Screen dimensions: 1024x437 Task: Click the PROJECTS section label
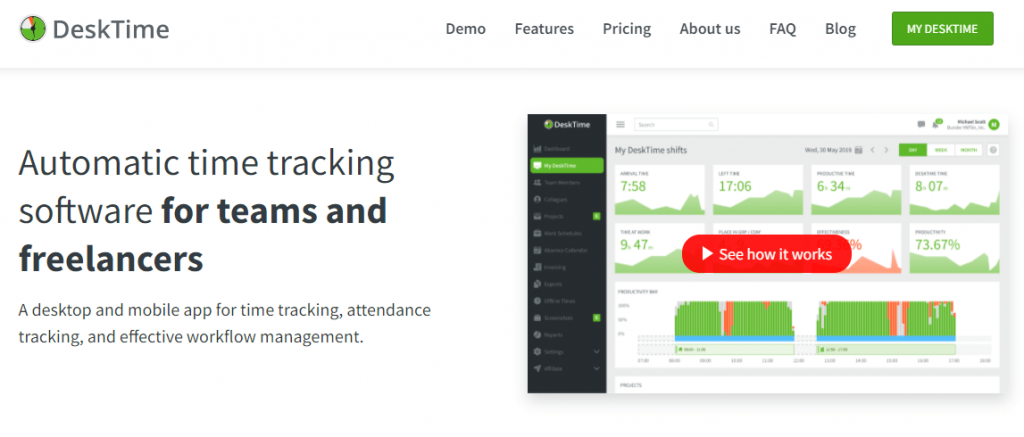click(630, 385)
